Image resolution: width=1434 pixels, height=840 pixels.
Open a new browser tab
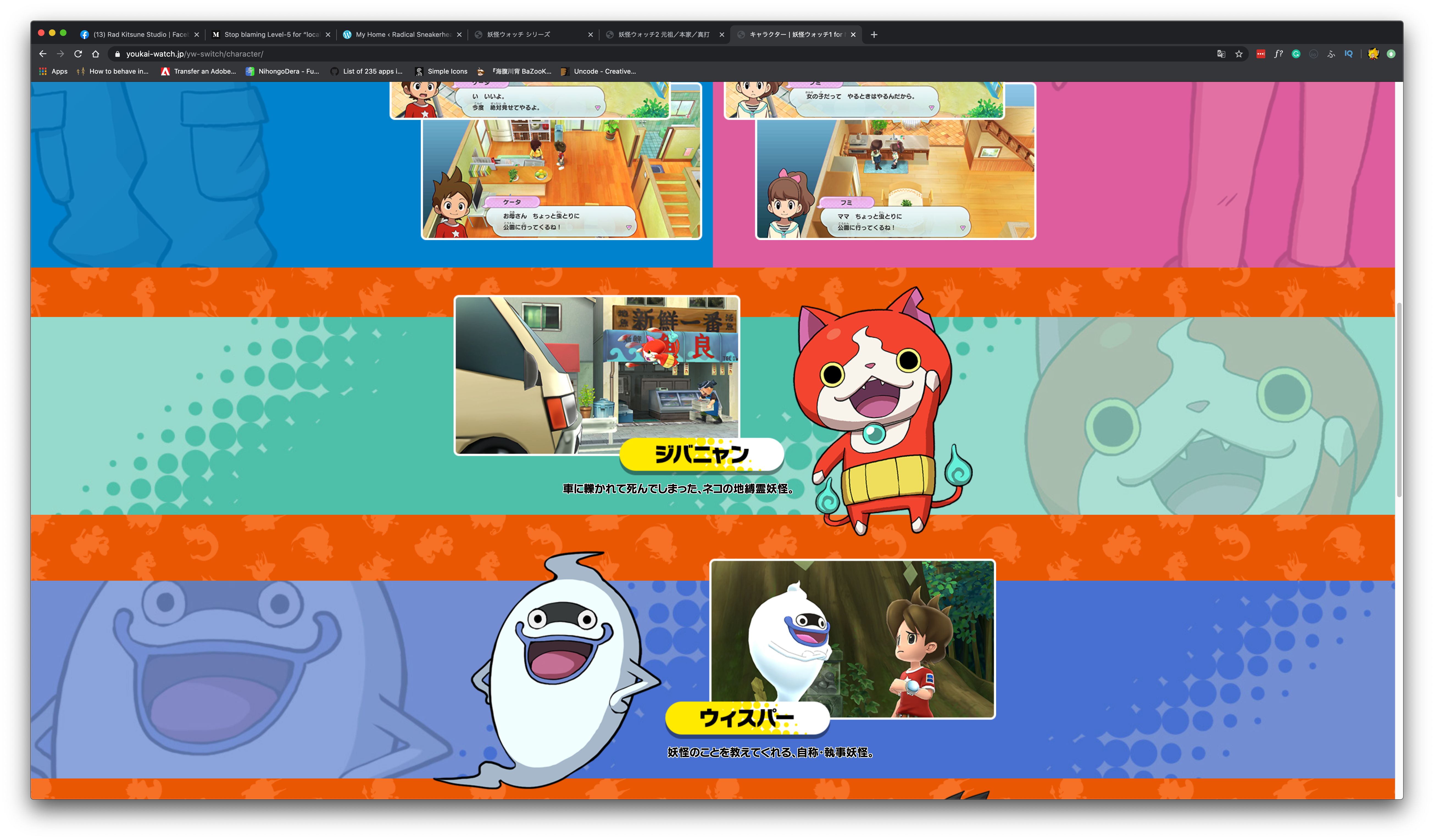(x=874, y=35)
